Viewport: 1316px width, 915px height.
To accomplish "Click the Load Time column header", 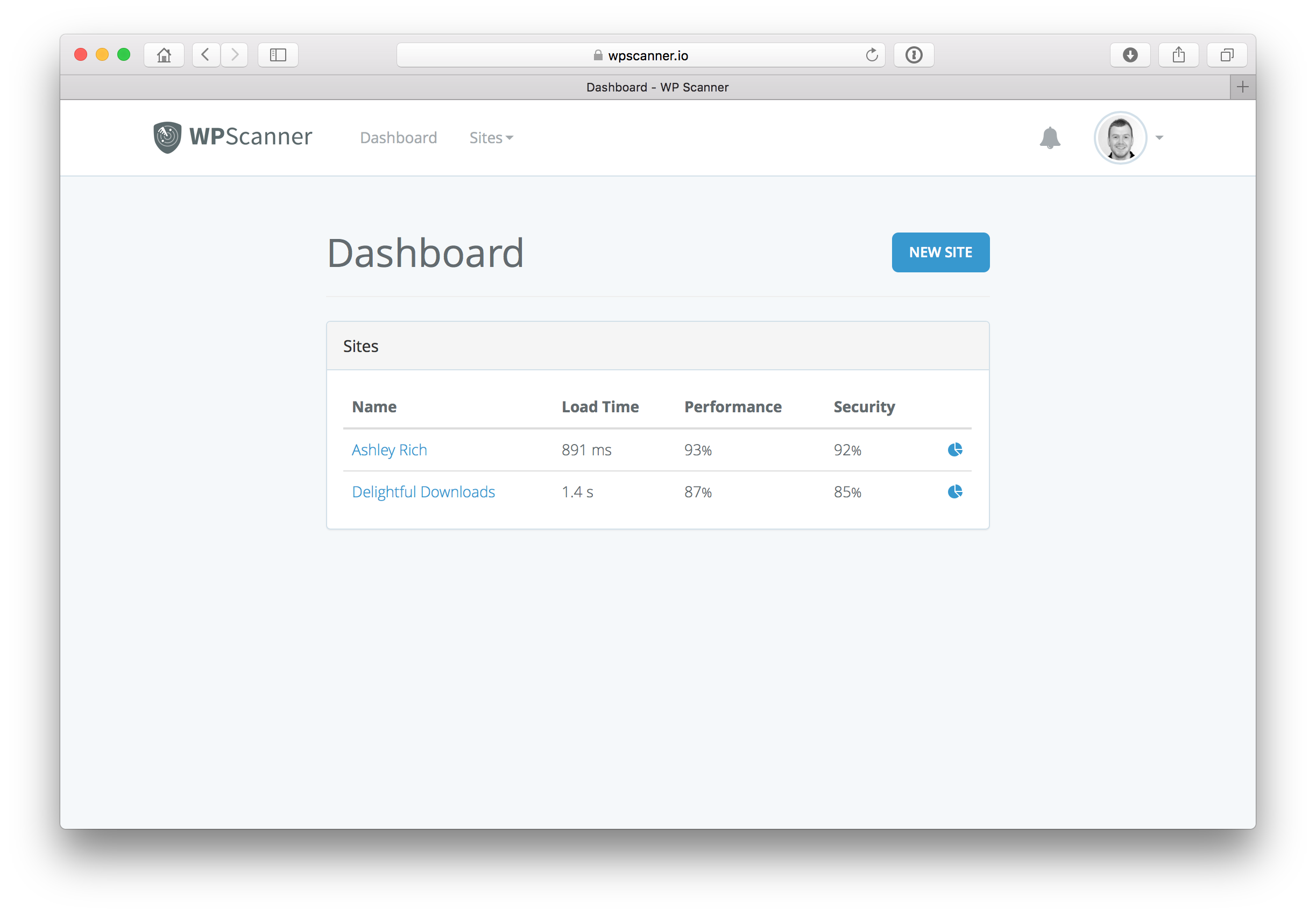I will pos(600,406).
